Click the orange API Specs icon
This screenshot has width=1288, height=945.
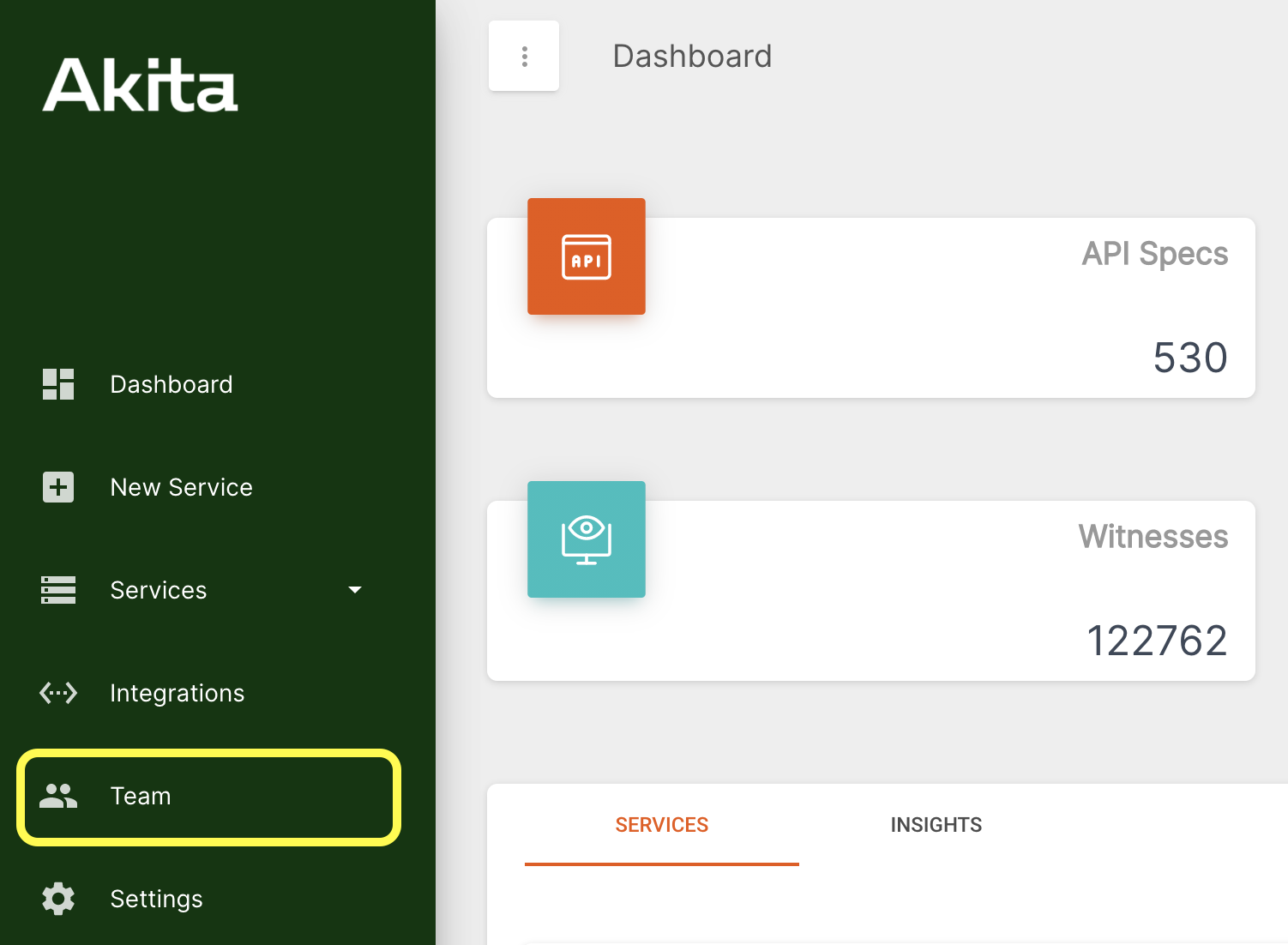(x=587, y=256)
